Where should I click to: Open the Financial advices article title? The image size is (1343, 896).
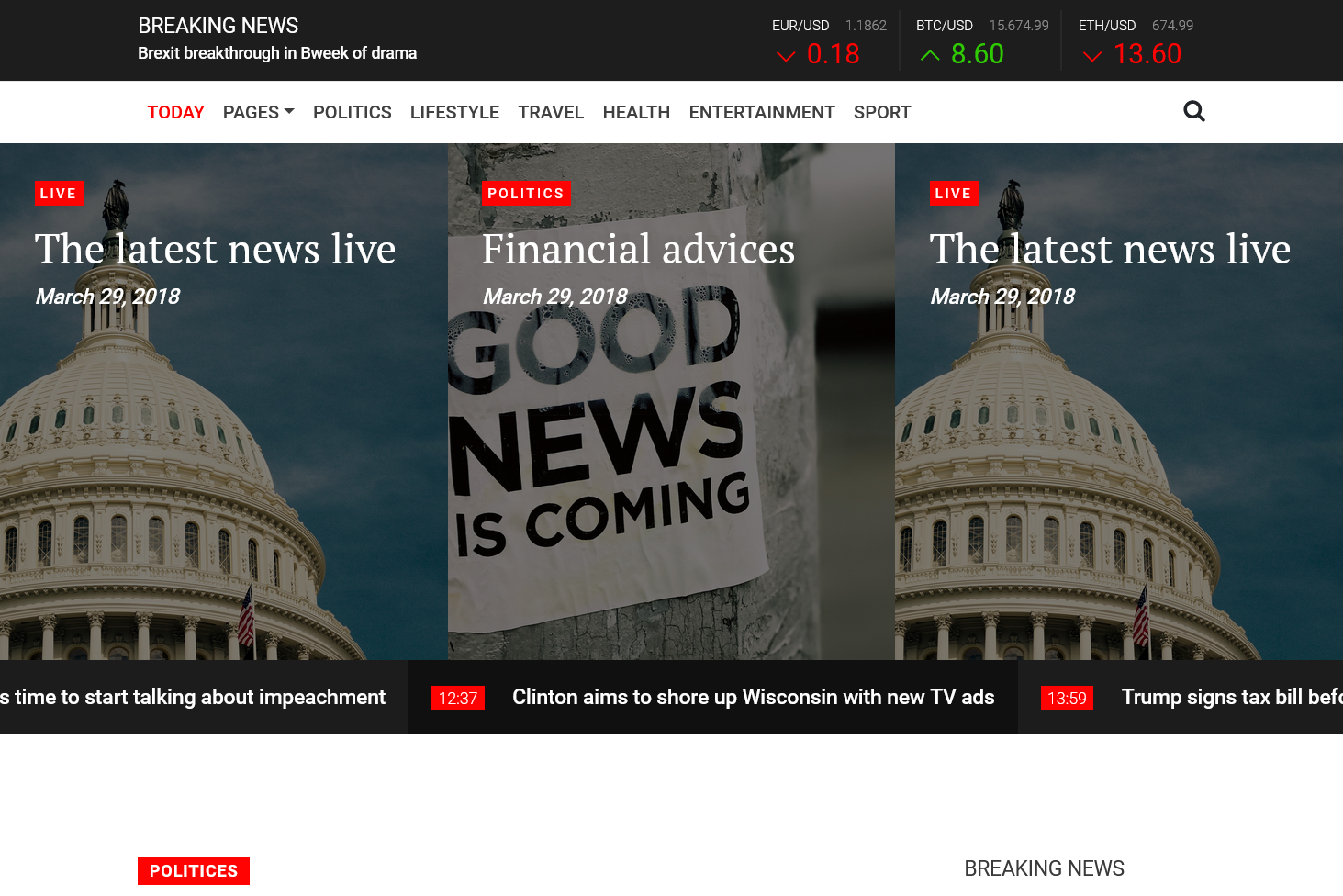click(x=639, y=249)
